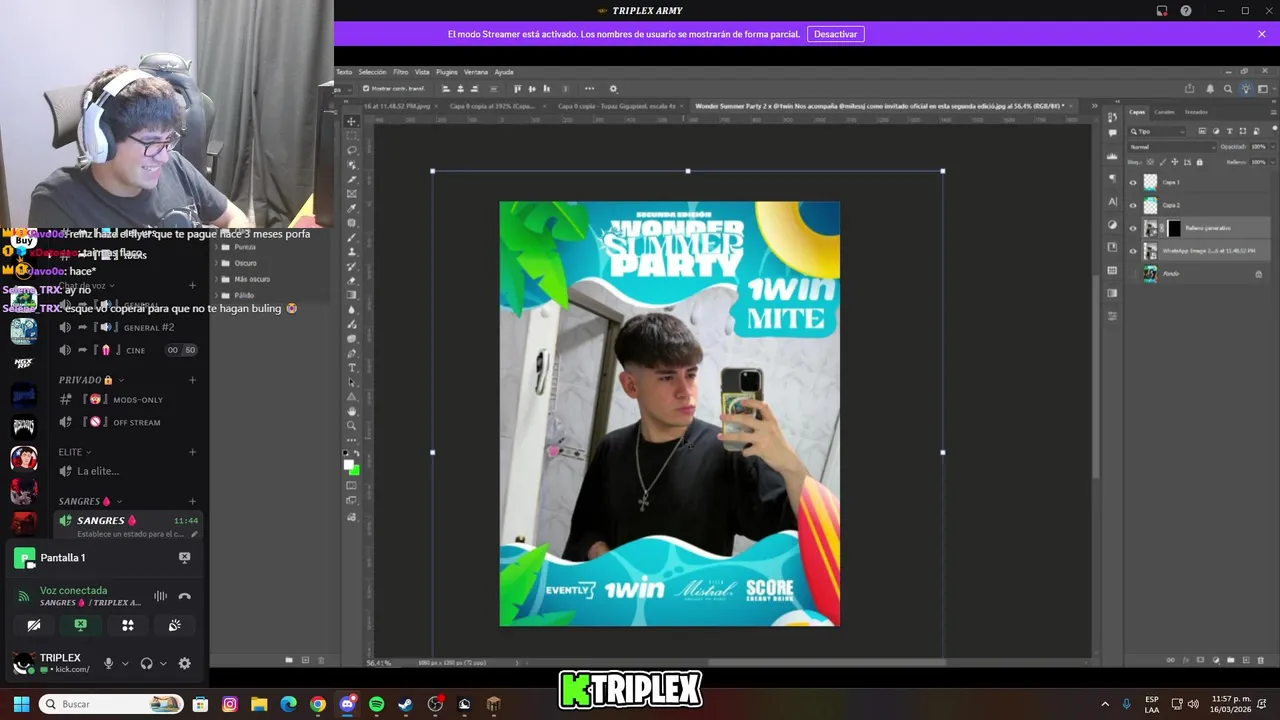Open the three-dots more options in options bar
This screenshot has width=1280, height=720.
pos(589,88)
